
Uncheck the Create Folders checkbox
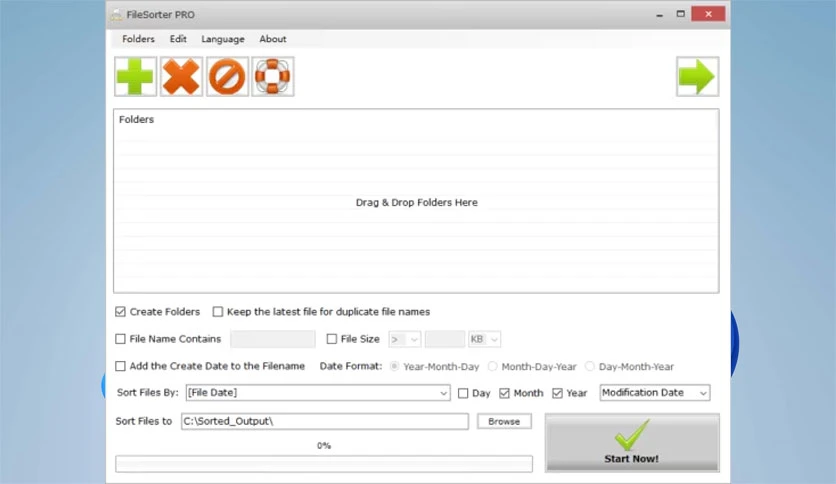[x=120, y=312]
